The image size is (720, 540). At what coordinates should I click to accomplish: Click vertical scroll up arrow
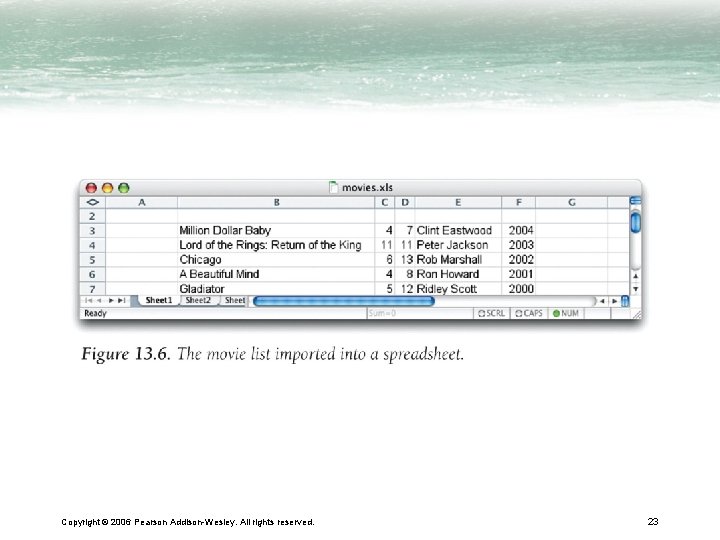tap(636, 276)
